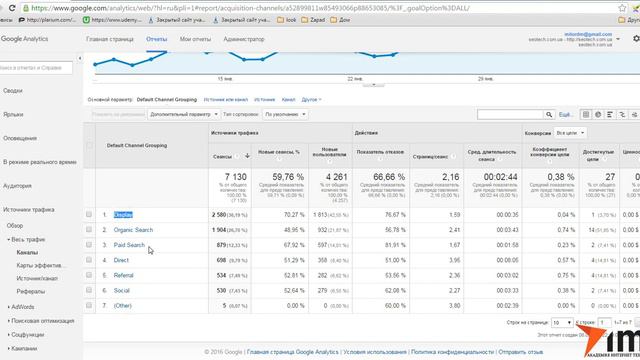The height and width of the screenshot is (360, 640).
Task: Click the go-to-row number field
Action: tap(604, 322)
